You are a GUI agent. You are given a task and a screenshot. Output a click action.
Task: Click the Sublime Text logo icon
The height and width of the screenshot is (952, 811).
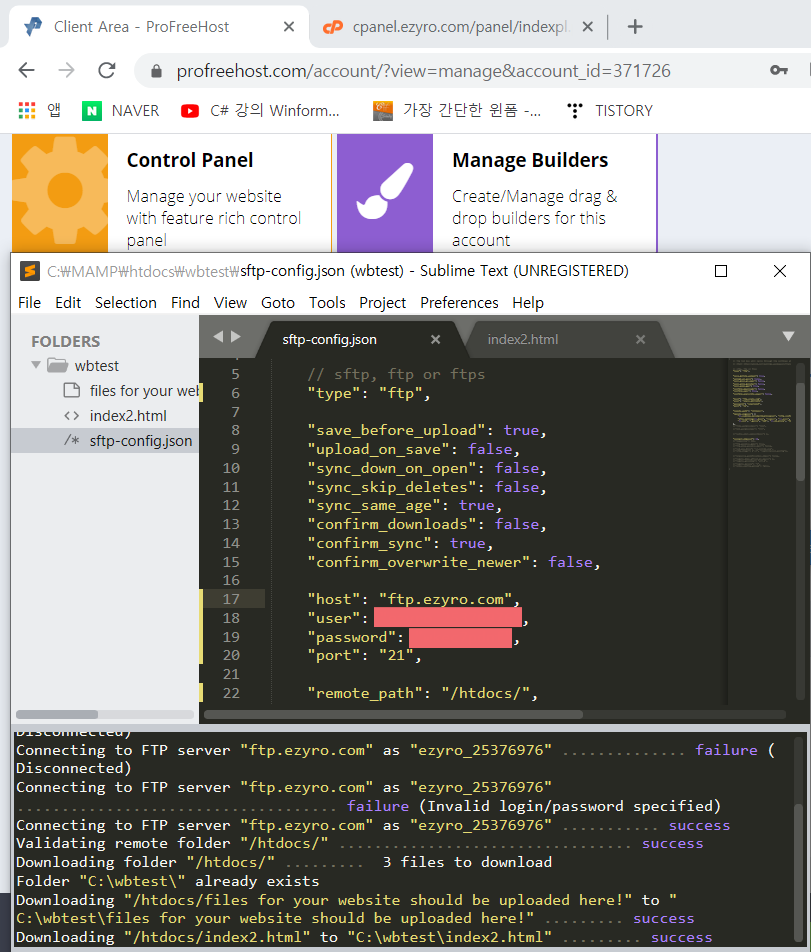30,271
